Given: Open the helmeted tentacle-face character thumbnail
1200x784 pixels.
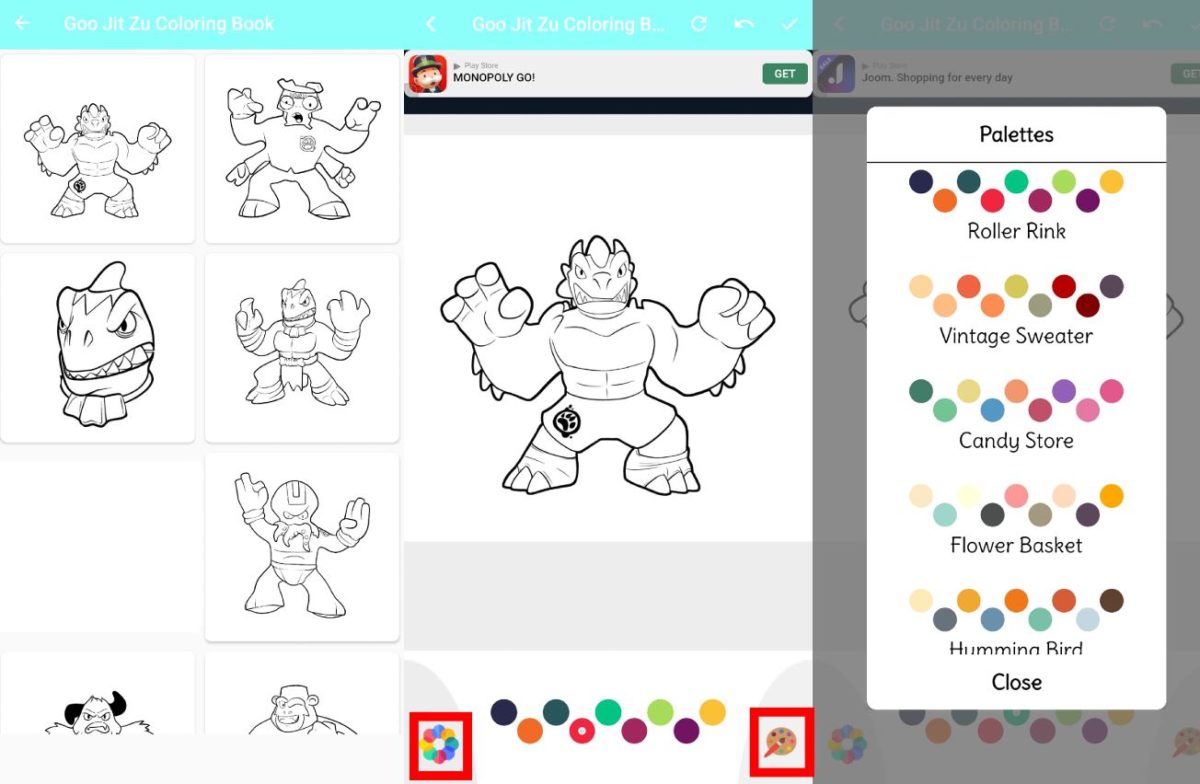Looking at the screenshot, I should pyautogui.click(x=302, y=546).
